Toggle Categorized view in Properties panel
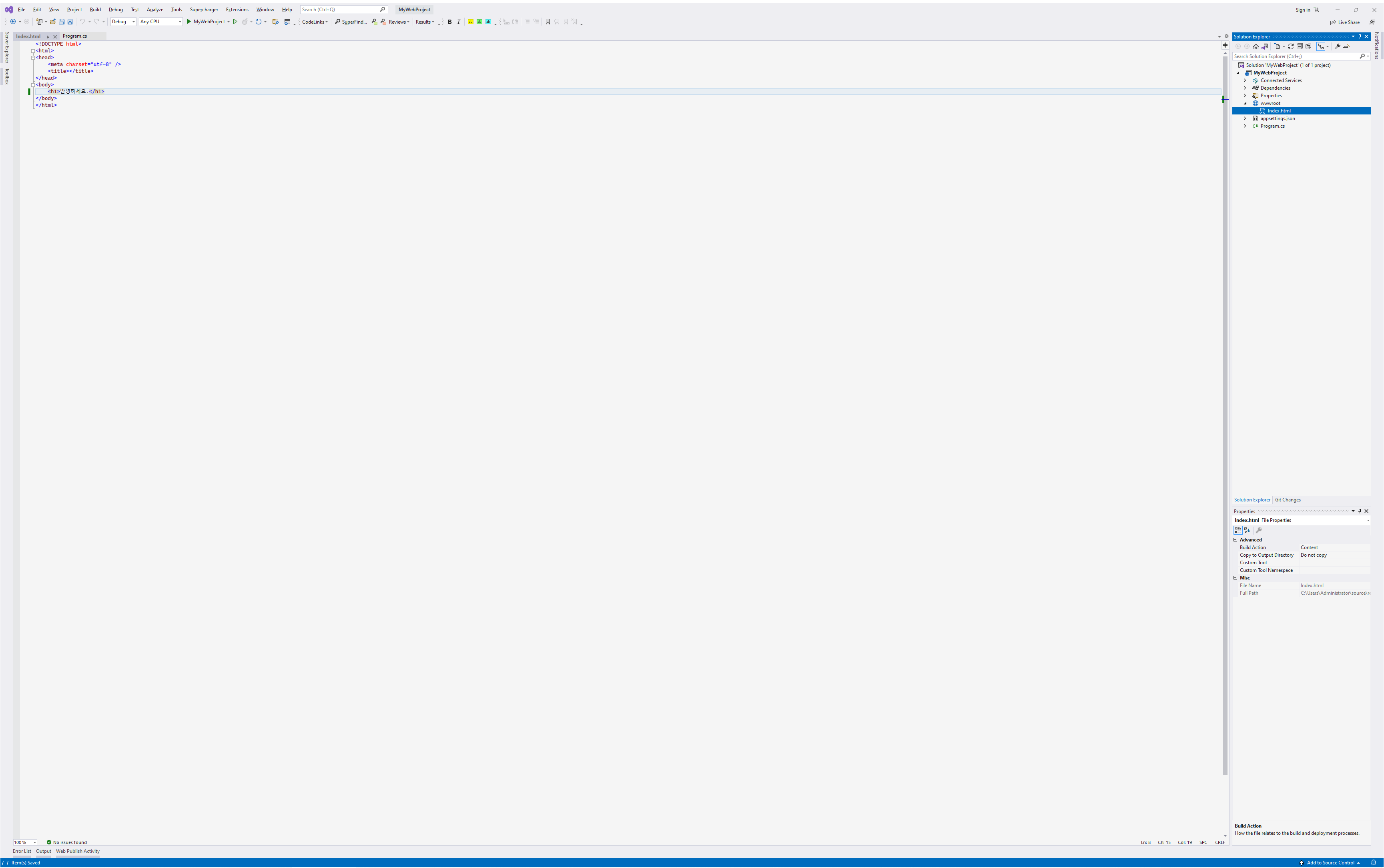This screenshot has height=868, width=1384. (1238, 531)
